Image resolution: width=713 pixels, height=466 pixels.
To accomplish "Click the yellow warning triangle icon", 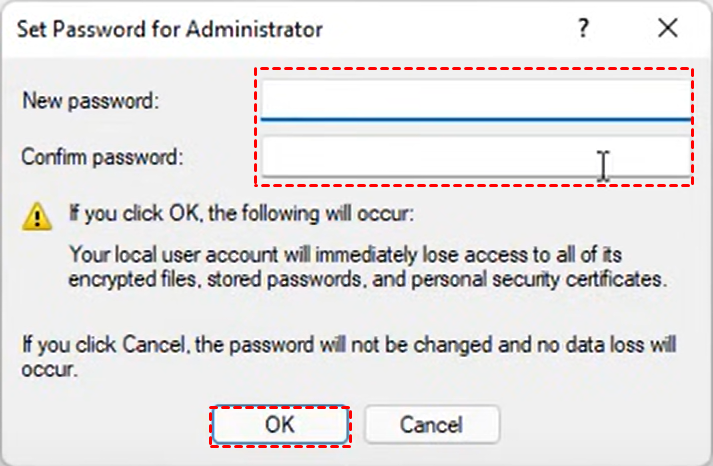I will click(37, 216).
